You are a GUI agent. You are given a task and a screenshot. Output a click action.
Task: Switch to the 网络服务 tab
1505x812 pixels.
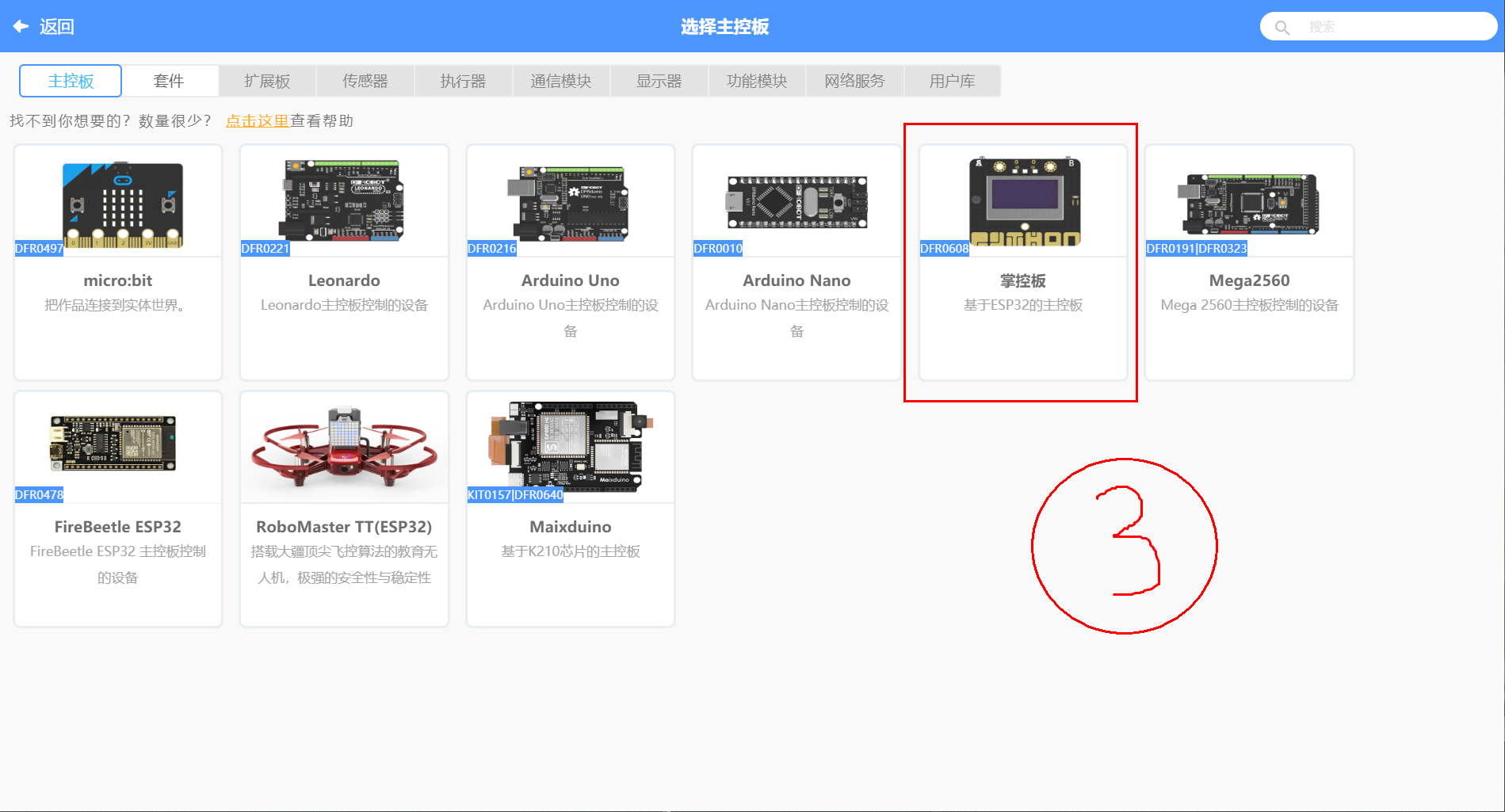point(854,81)
